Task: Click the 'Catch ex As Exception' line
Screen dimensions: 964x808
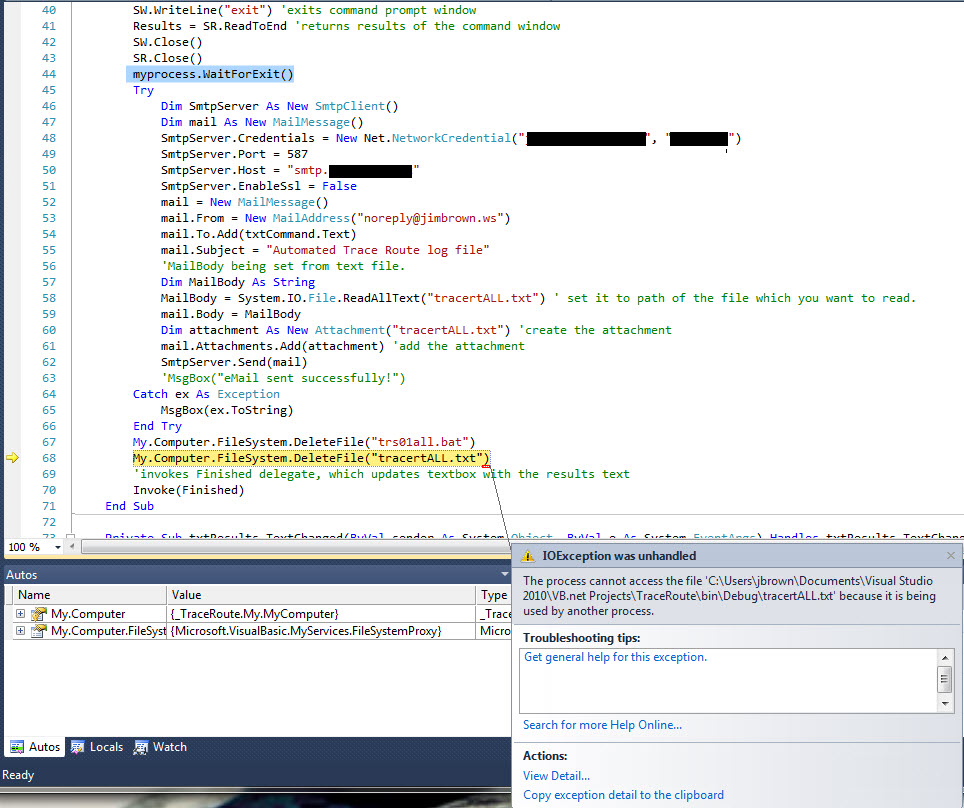Action: point(206,394)
